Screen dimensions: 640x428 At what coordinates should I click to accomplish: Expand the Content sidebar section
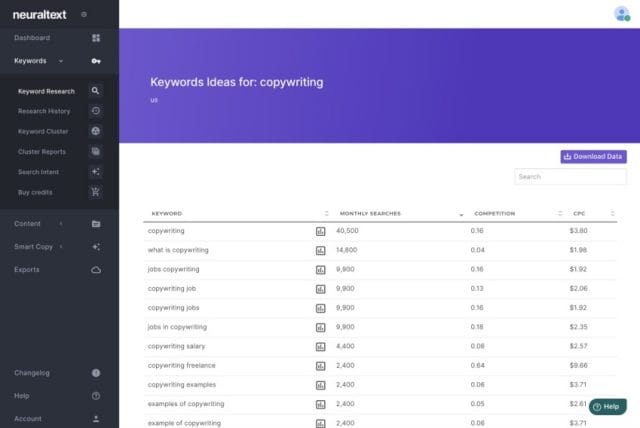[x=40, y=223]
